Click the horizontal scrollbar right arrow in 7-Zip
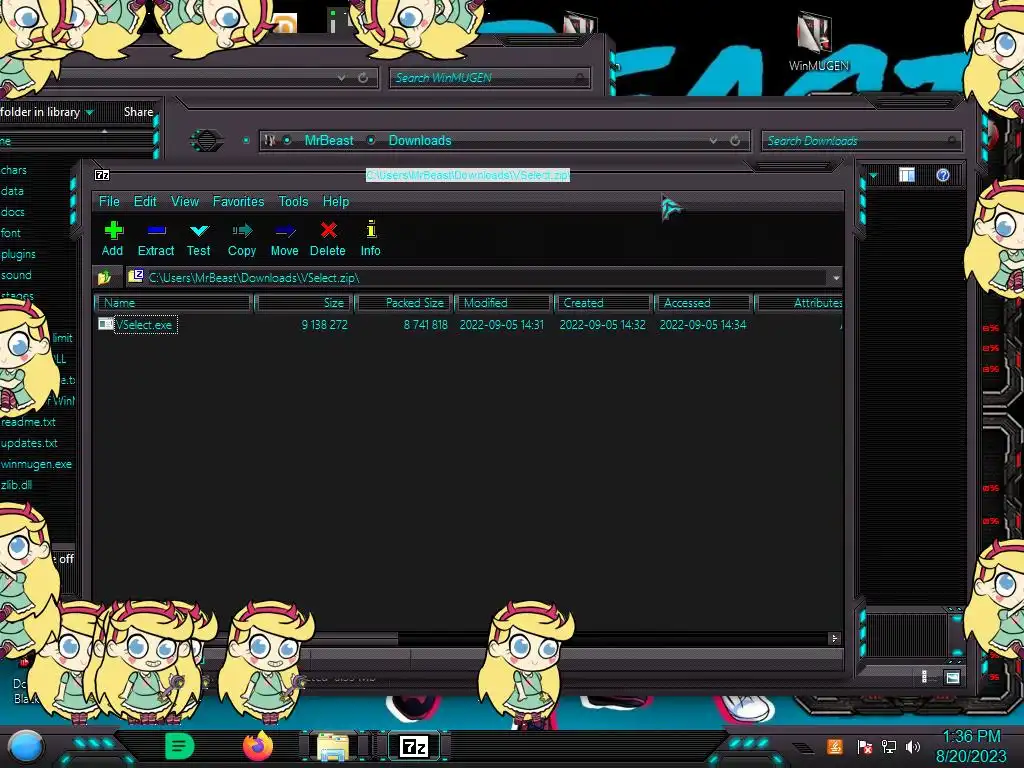 834,639
